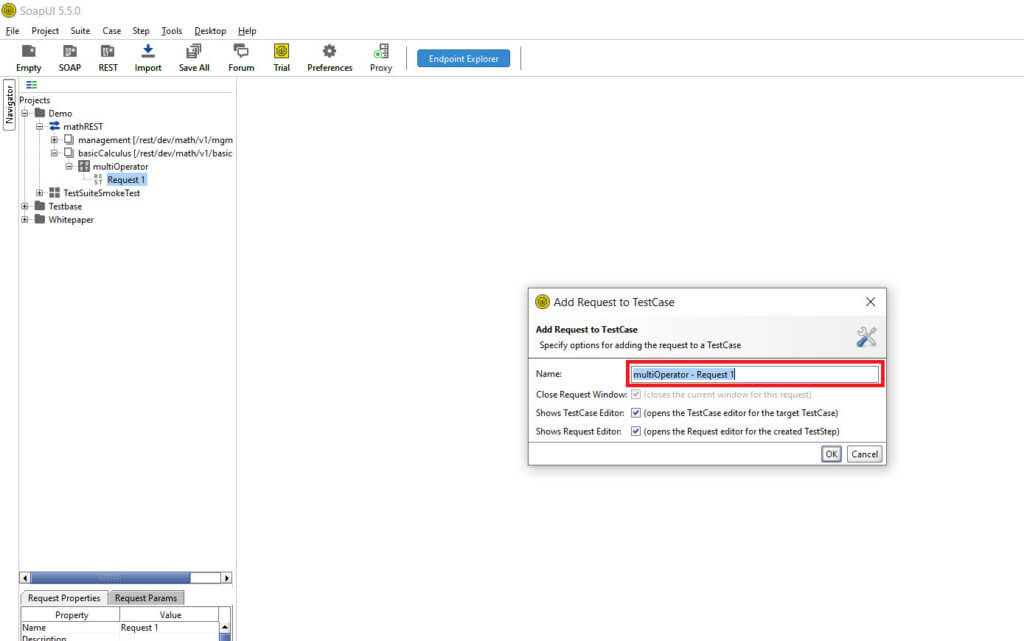The image size is (1024, 641).
Task: Expand the TestSuiteSmokeTest node
Action: [38, 192]
